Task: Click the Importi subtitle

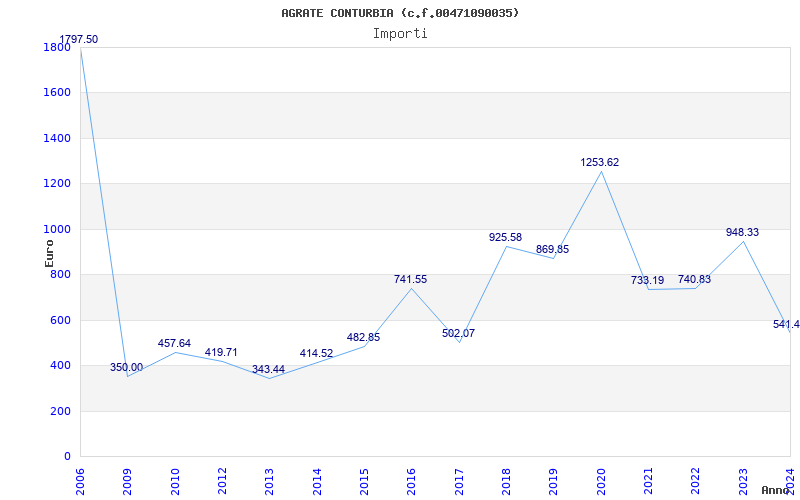Action: click(400, 34)
